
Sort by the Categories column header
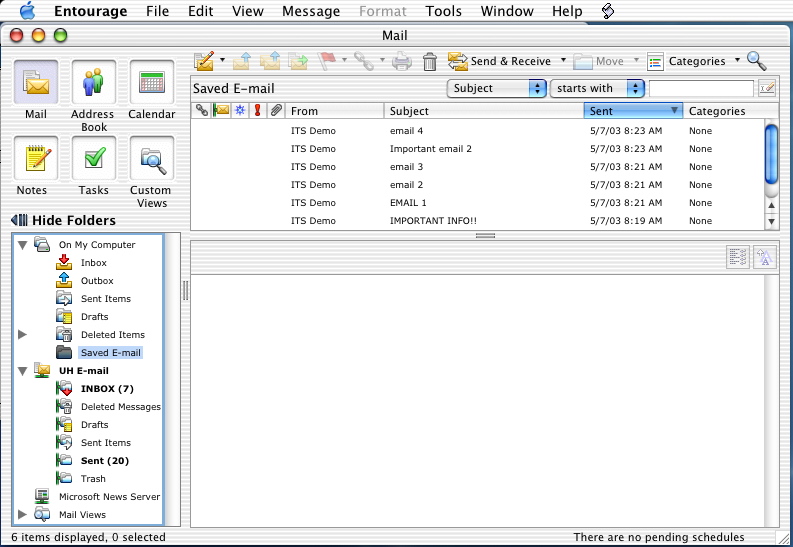(x=730, y=111)
